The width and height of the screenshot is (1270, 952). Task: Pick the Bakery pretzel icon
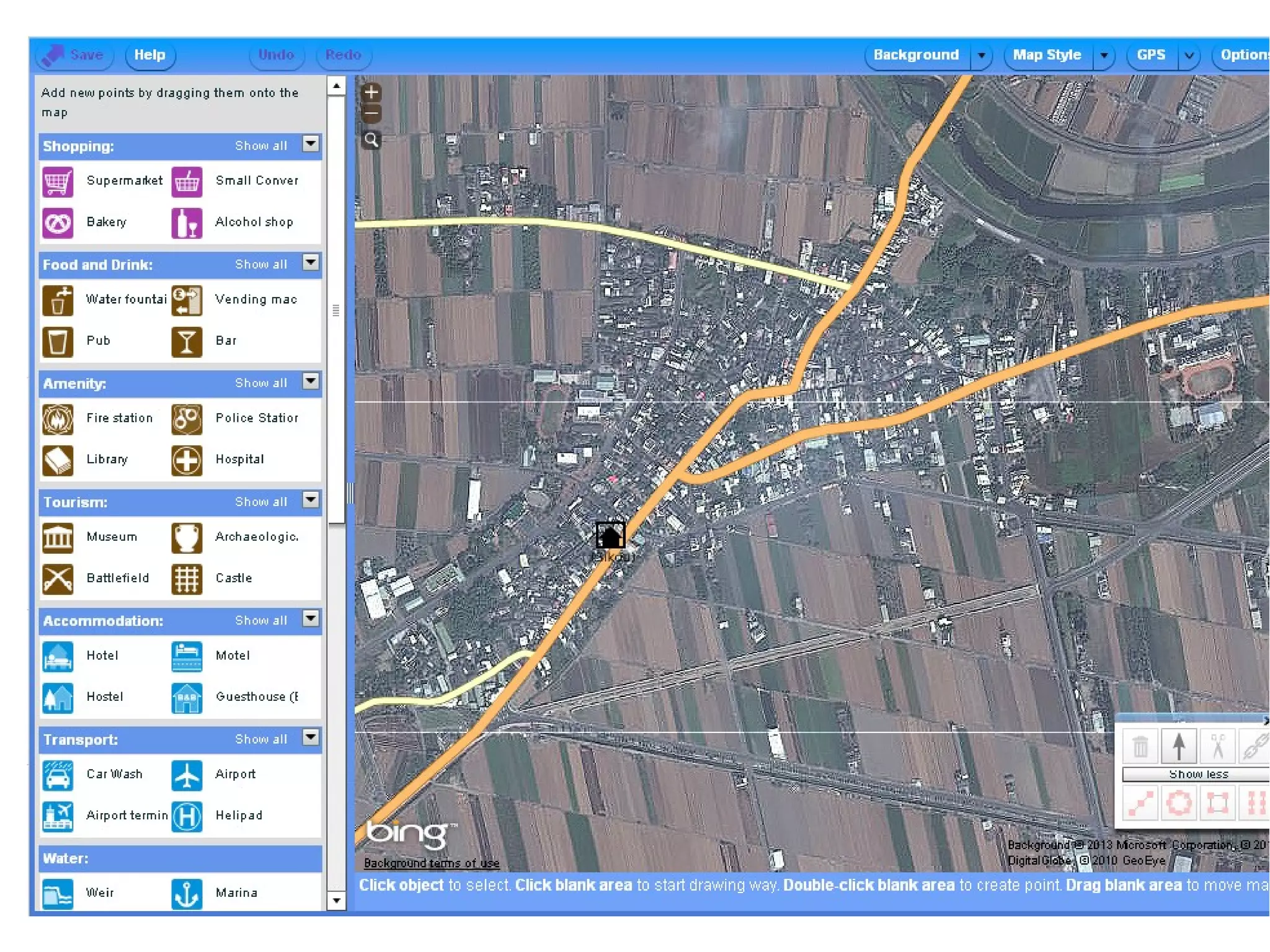pyautogui.click(x=58, y=223)
